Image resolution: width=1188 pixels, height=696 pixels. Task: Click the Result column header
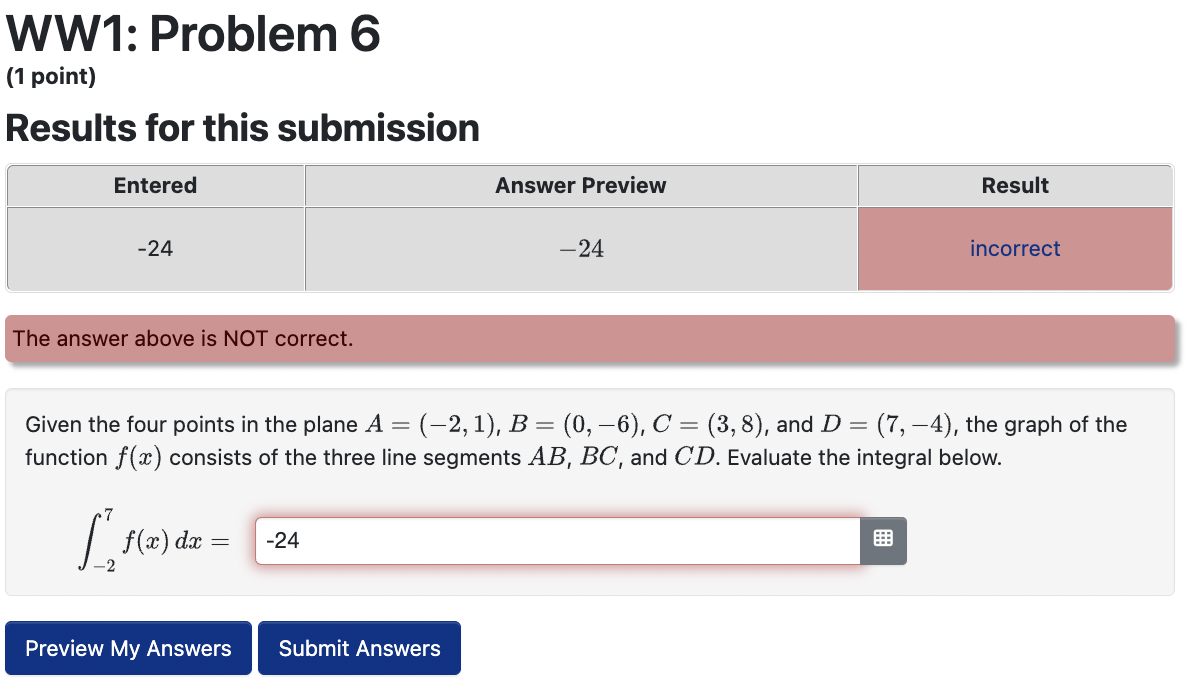[1015, 185]
